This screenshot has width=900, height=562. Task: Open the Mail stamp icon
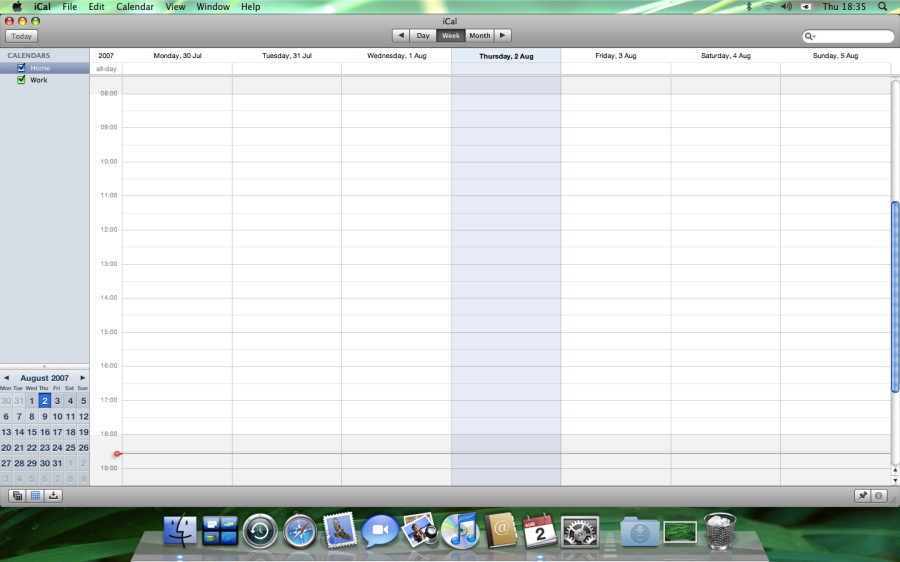pyautogui.click(x=340, y=530)
